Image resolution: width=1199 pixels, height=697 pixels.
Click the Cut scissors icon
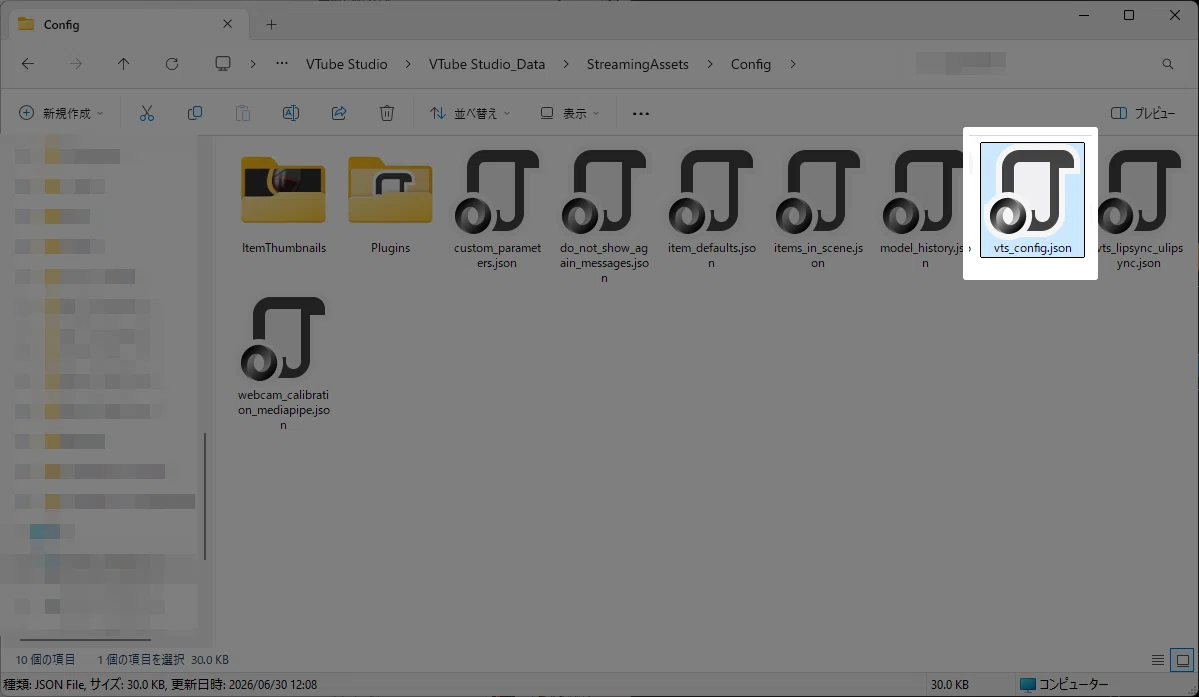click(147, 113)
